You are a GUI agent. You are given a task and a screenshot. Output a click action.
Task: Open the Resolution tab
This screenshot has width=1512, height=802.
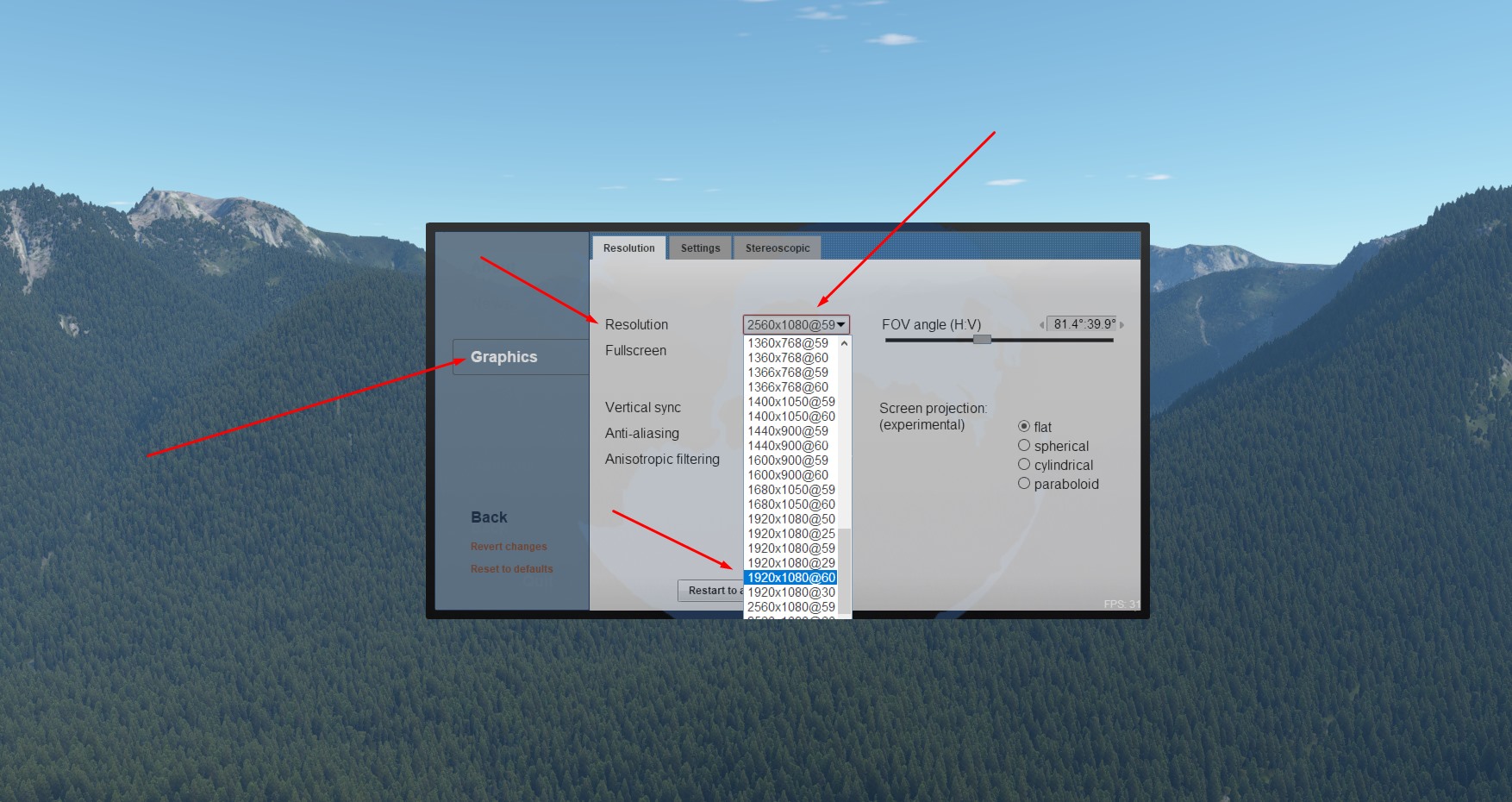tap(629, 247)
